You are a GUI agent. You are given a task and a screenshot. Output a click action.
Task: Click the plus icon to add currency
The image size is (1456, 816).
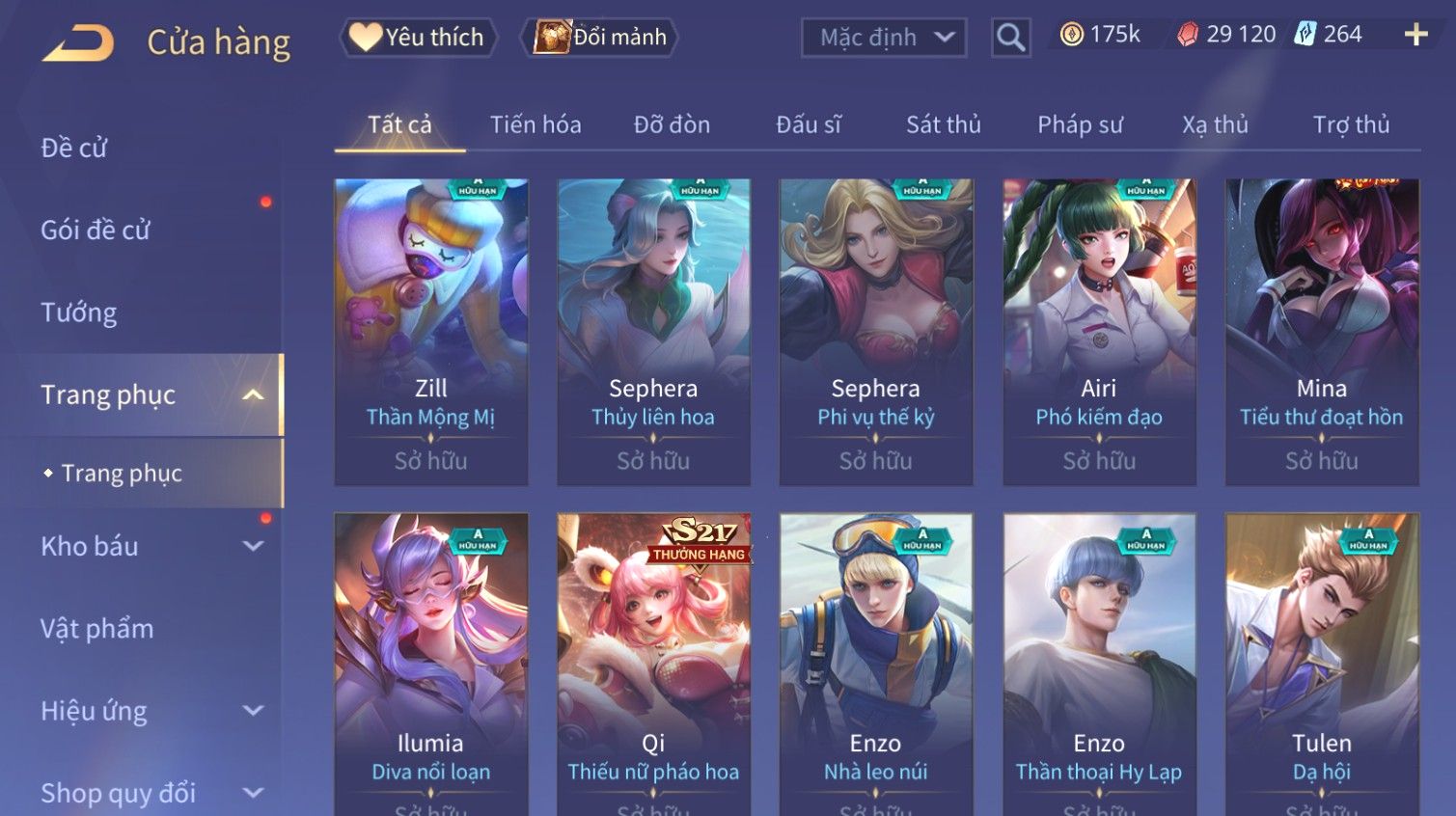pos(1415,35)
